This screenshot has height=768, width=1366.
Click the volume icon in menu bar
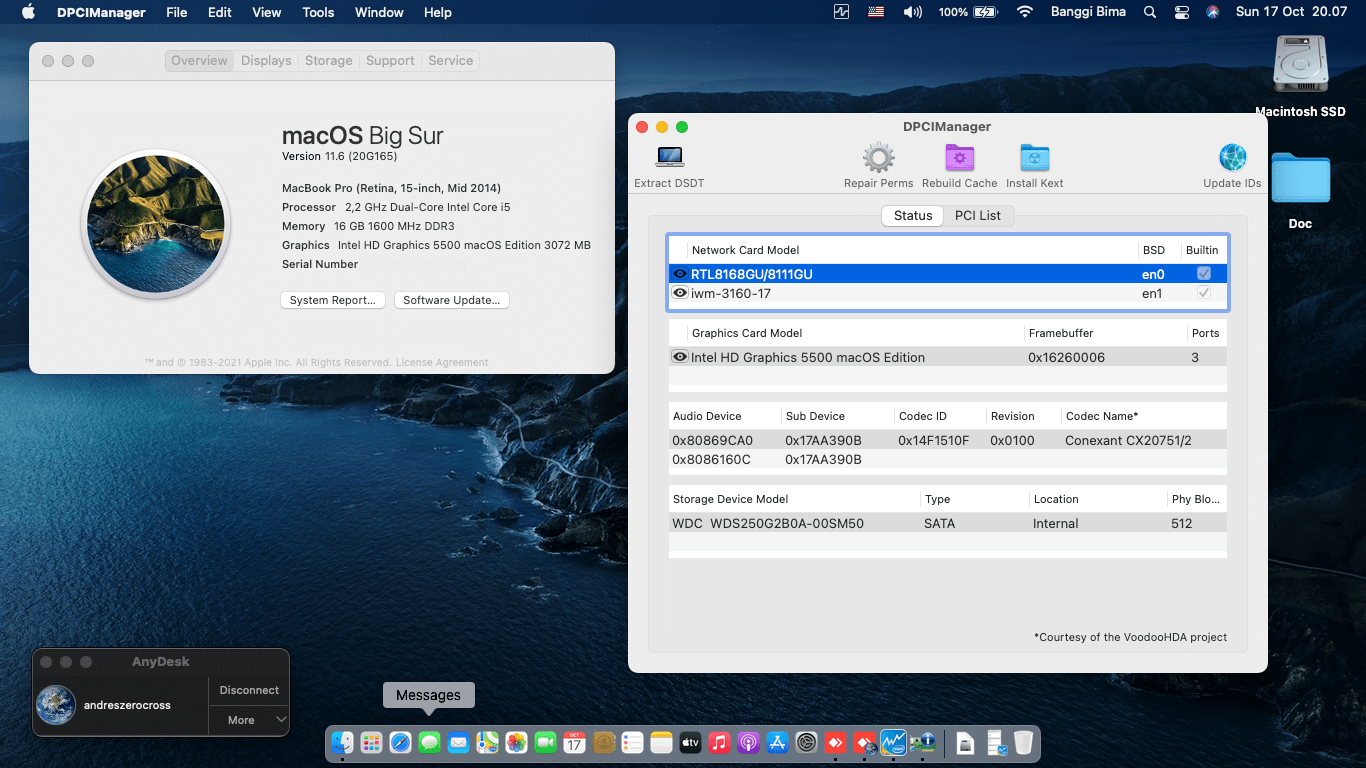click(x=912, y=12)
